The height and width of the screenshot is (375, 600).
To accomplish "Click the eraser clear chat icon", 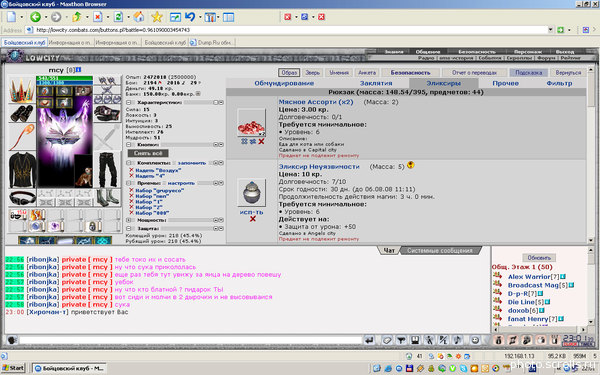I will 386,340.
